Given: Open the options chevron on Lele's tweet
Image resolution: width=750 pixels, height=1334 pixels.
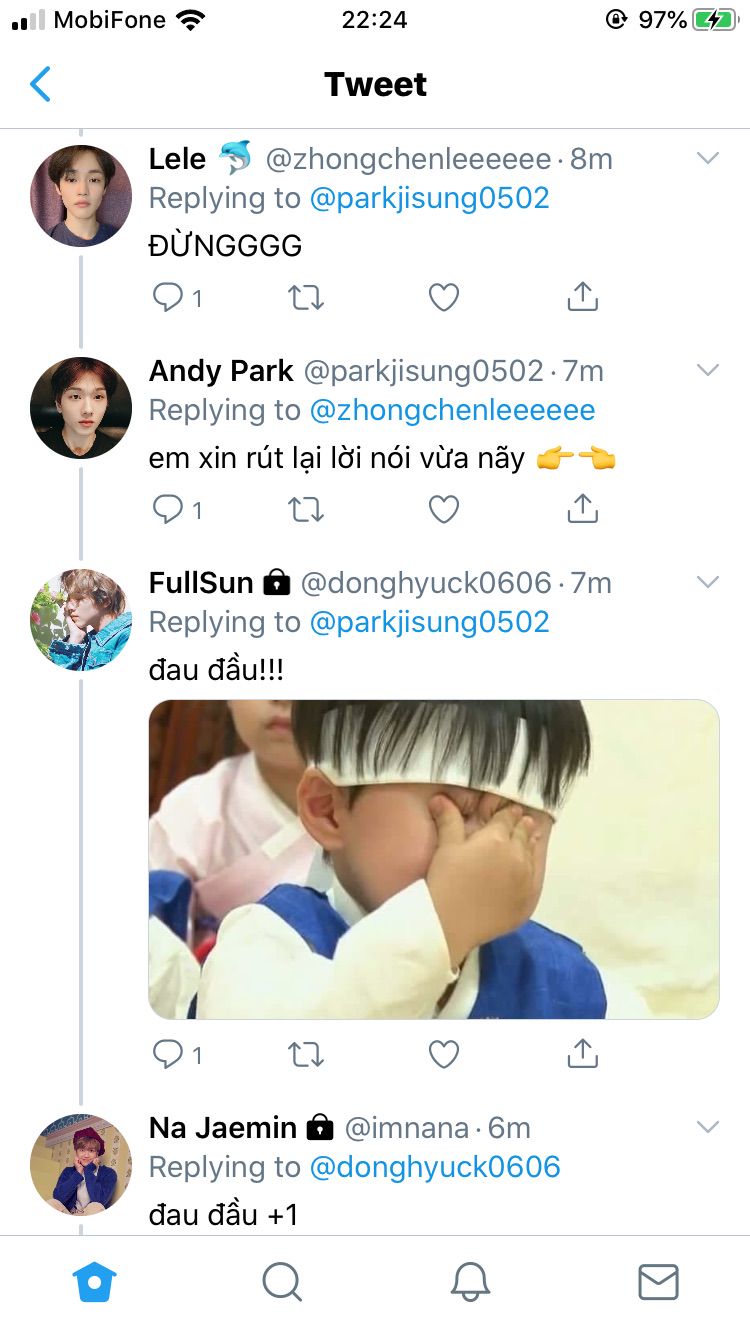Looking at the screenshot, I should pyautogui.click(x=707, y=158).
